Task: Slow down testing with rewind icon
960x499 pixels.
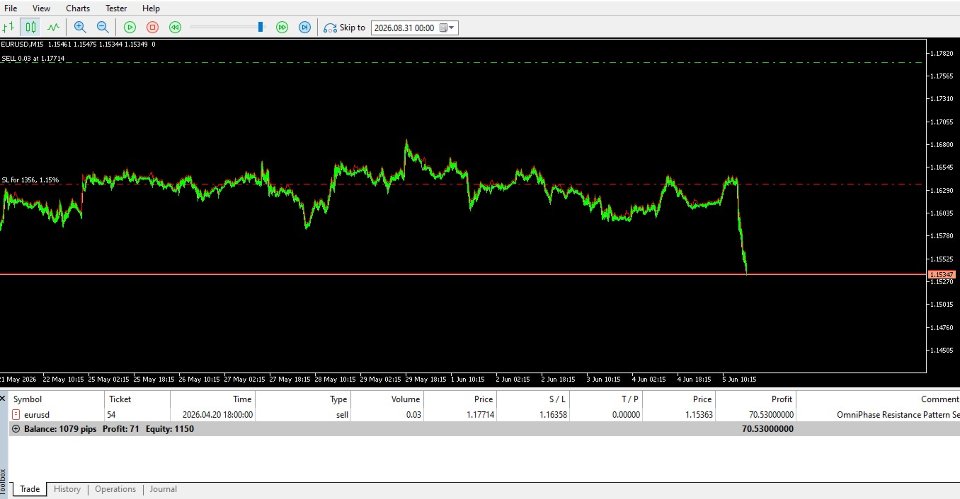Action: coord(175,27)
